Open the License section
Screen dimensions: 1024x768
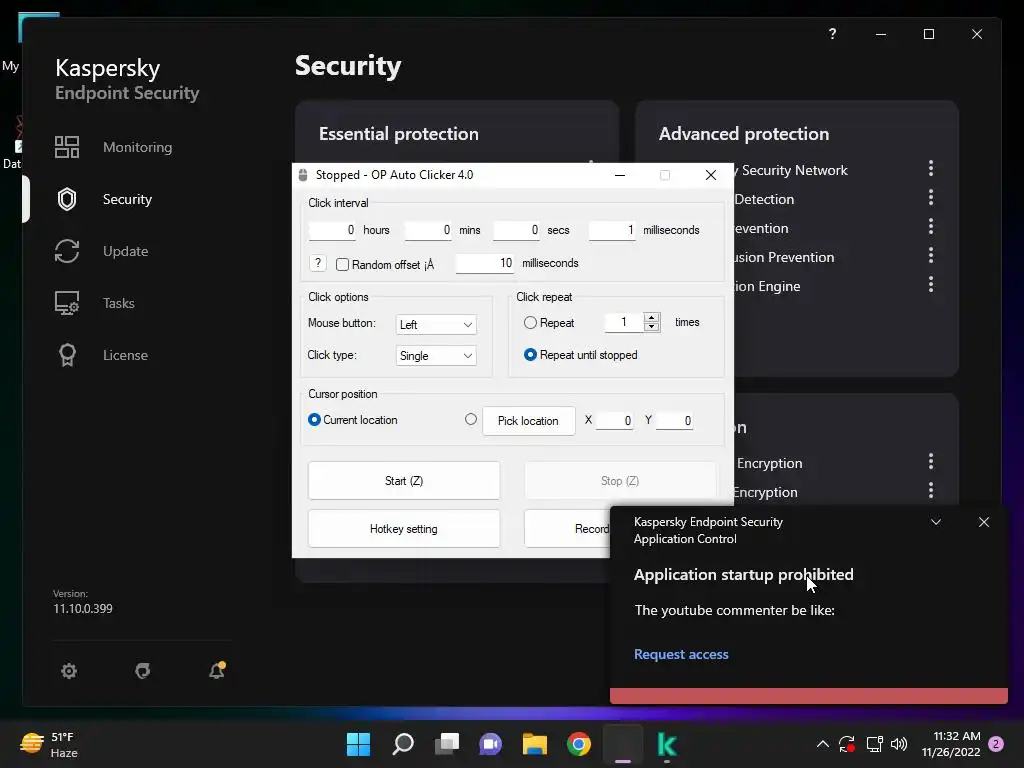click(125, 355)
